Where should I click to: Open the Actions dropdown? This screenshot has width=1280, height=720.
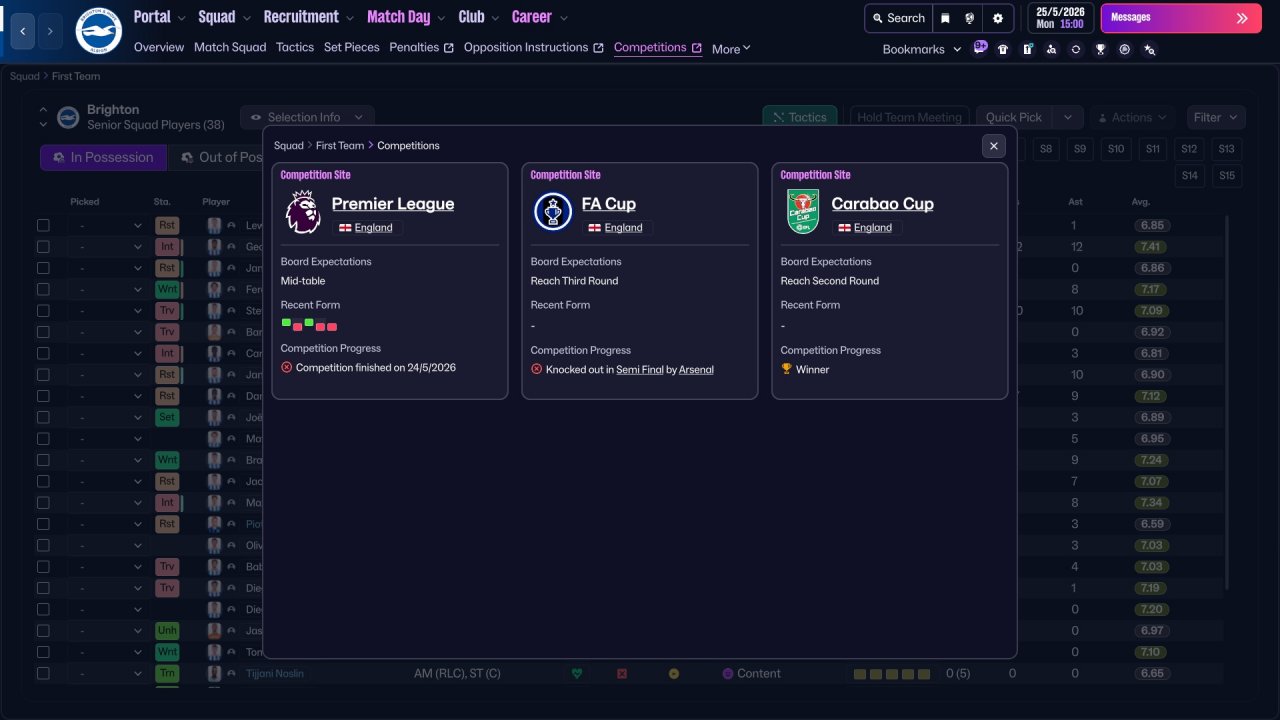click(1133, 117)
